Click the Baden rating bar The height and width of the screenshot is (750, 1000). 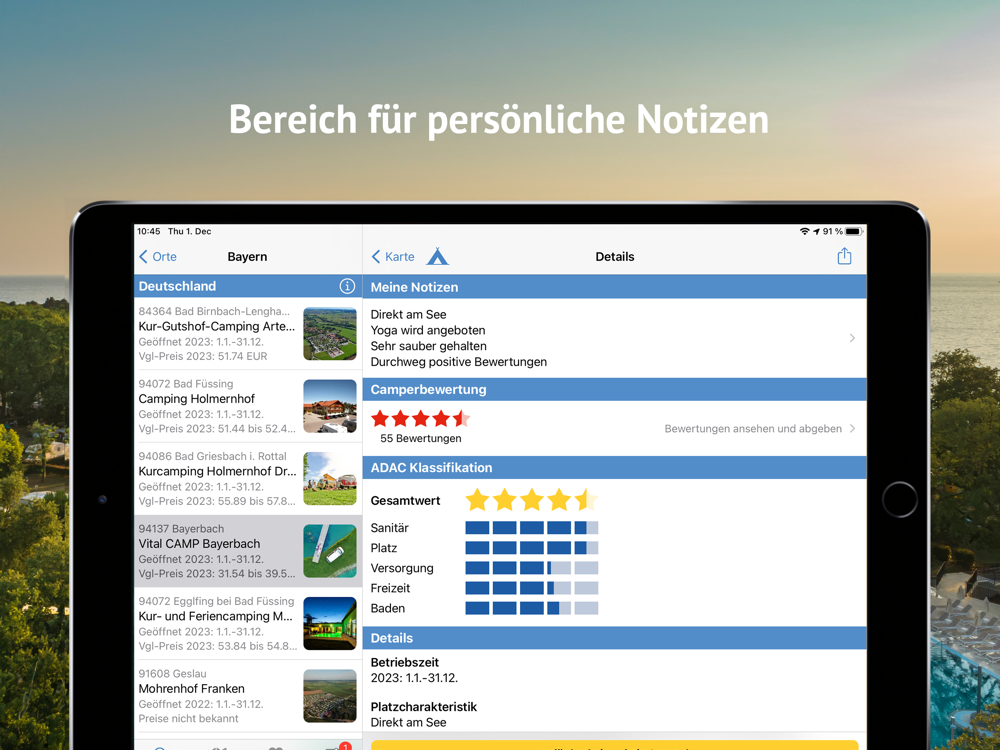click(531, 608)
